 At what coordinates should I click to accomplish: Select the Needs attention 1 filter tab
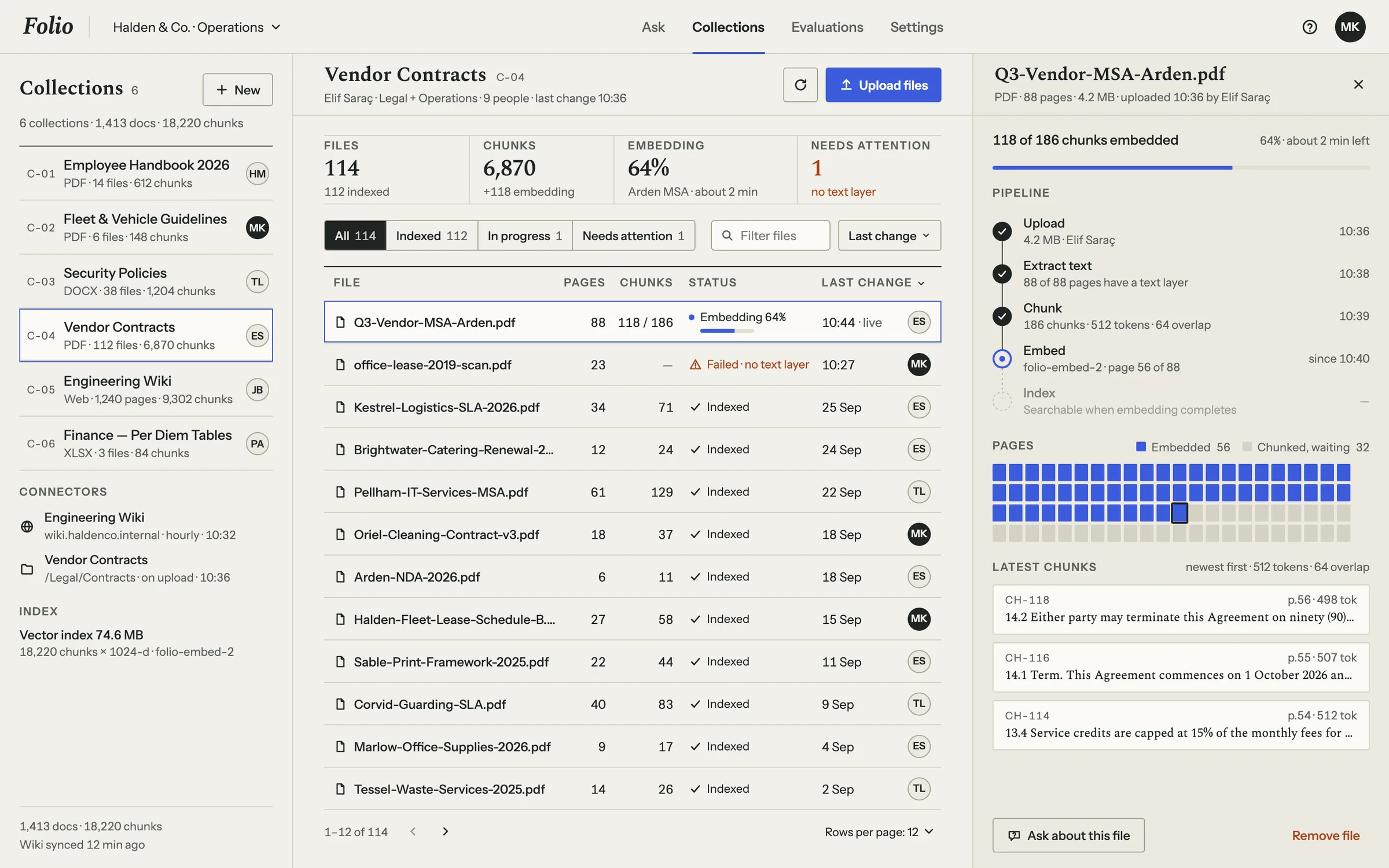coord(633,236)
